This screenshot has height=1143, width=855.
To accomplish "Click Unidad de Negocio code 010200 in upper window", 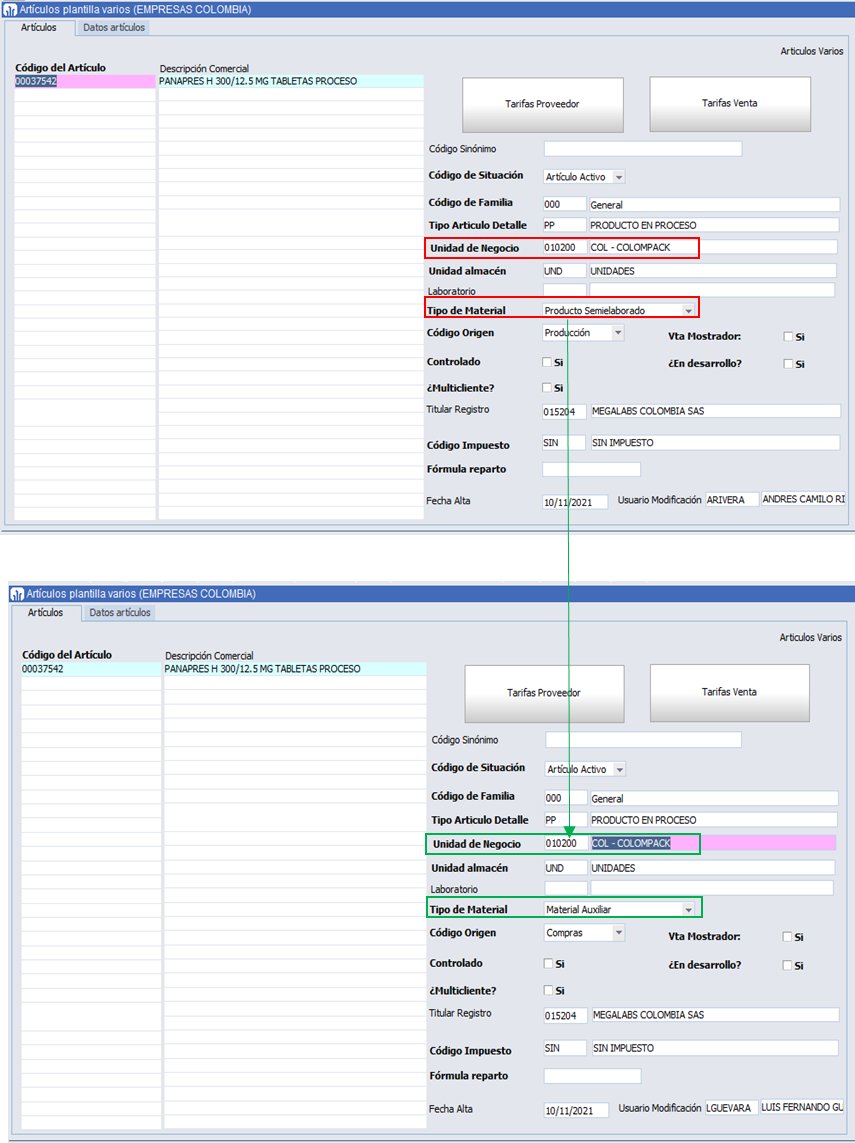I will pyautogui.click(x=564, y=248).
